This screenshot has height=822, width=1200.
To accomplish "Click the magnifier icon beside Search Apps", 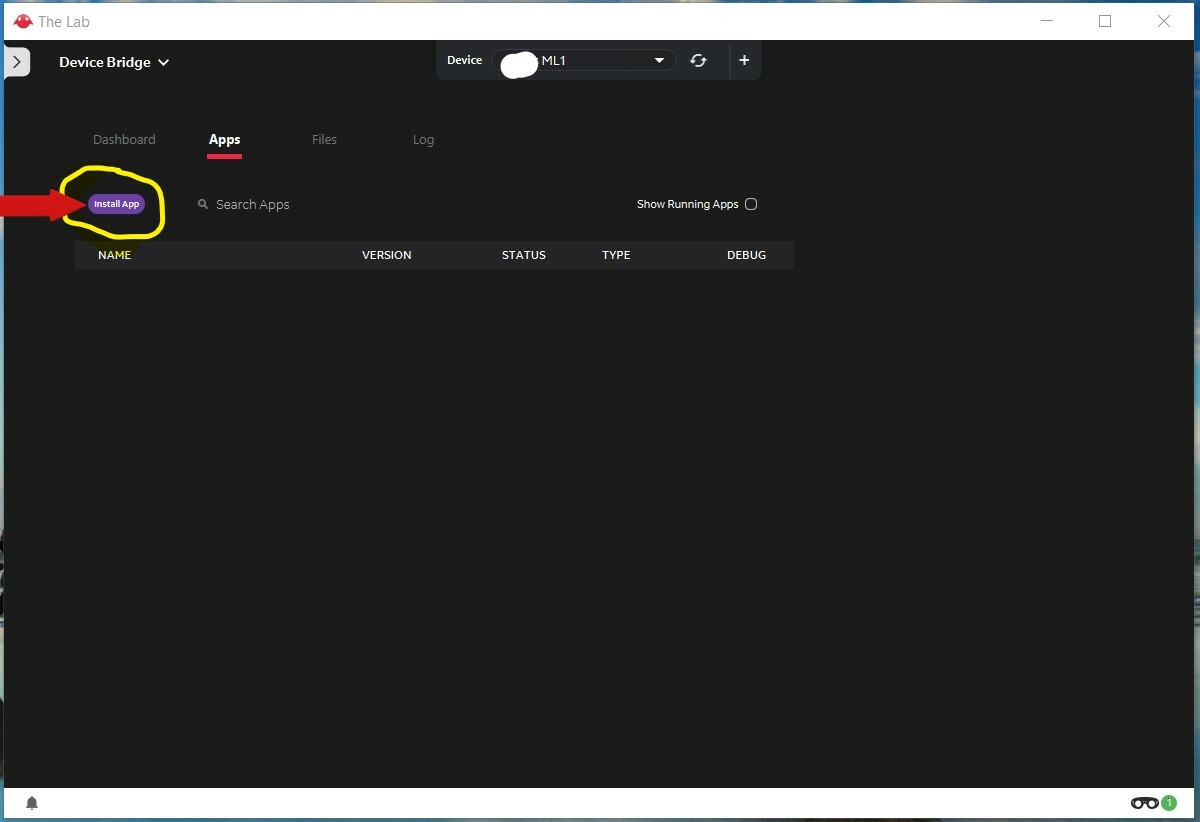I will point(203,204).
